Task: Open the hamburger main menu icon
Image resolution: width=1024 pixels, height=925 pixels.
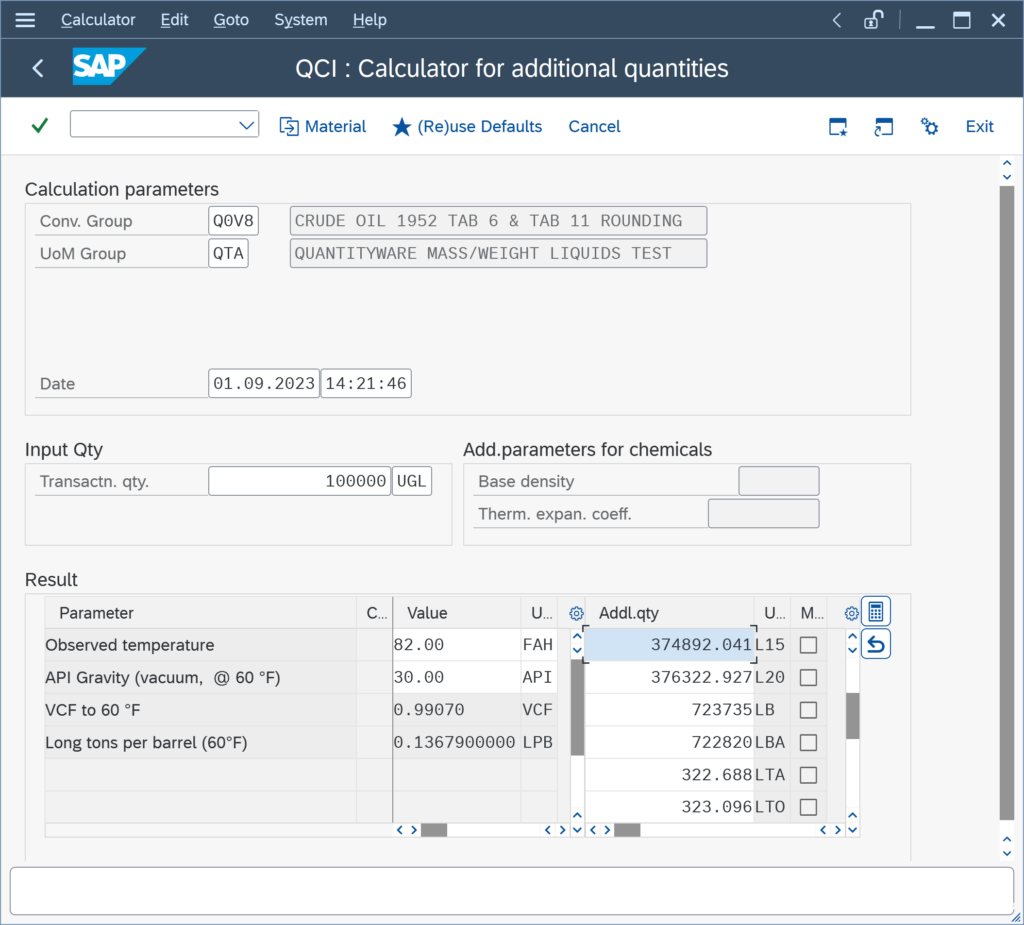Action: 25,20
